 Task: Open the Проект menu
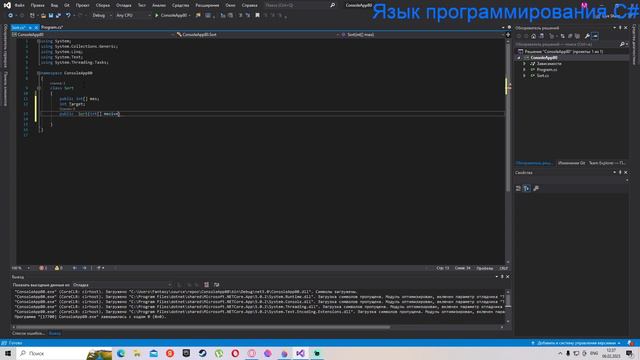click(x=82, y=5)
